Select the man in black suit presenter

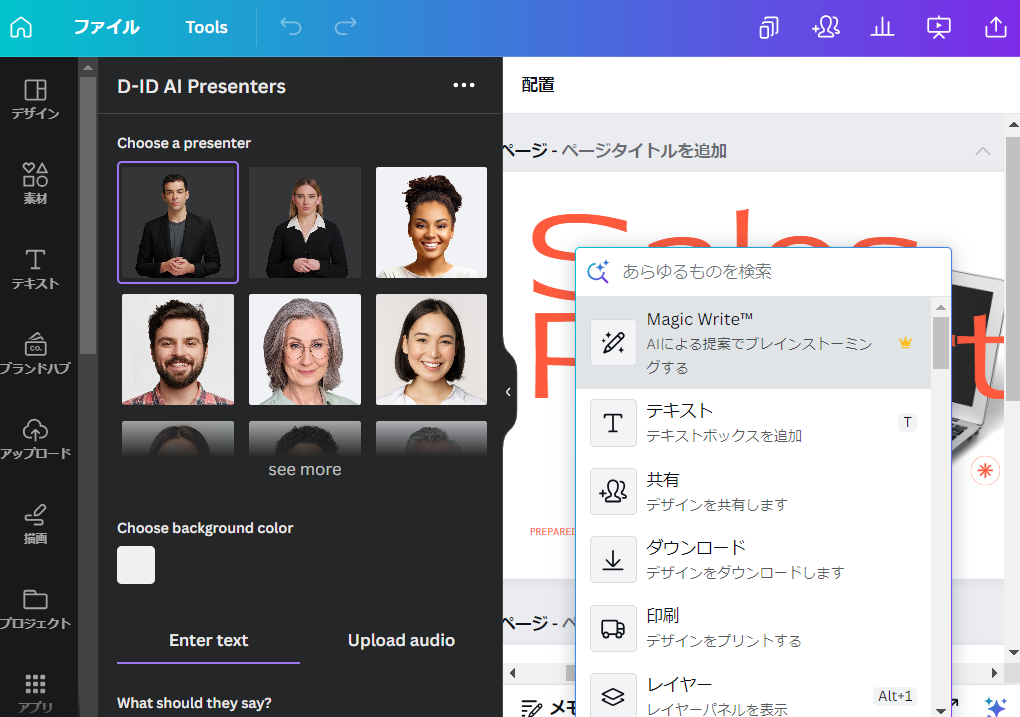[x=178, y=223]
